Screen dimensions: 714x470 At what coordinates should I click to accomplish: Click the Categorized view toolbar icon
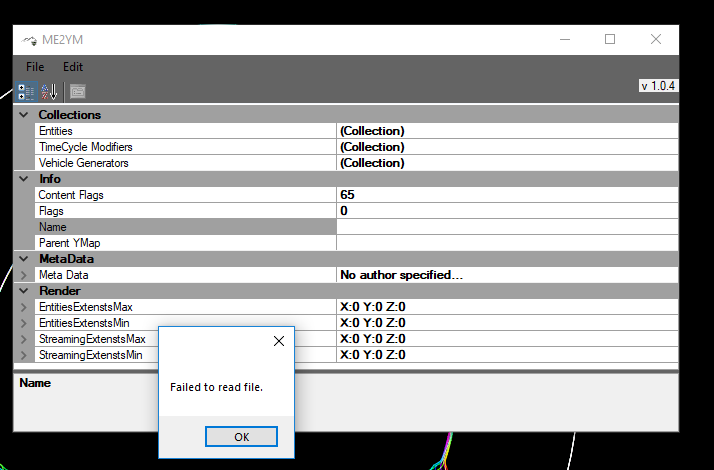point(27,92)
